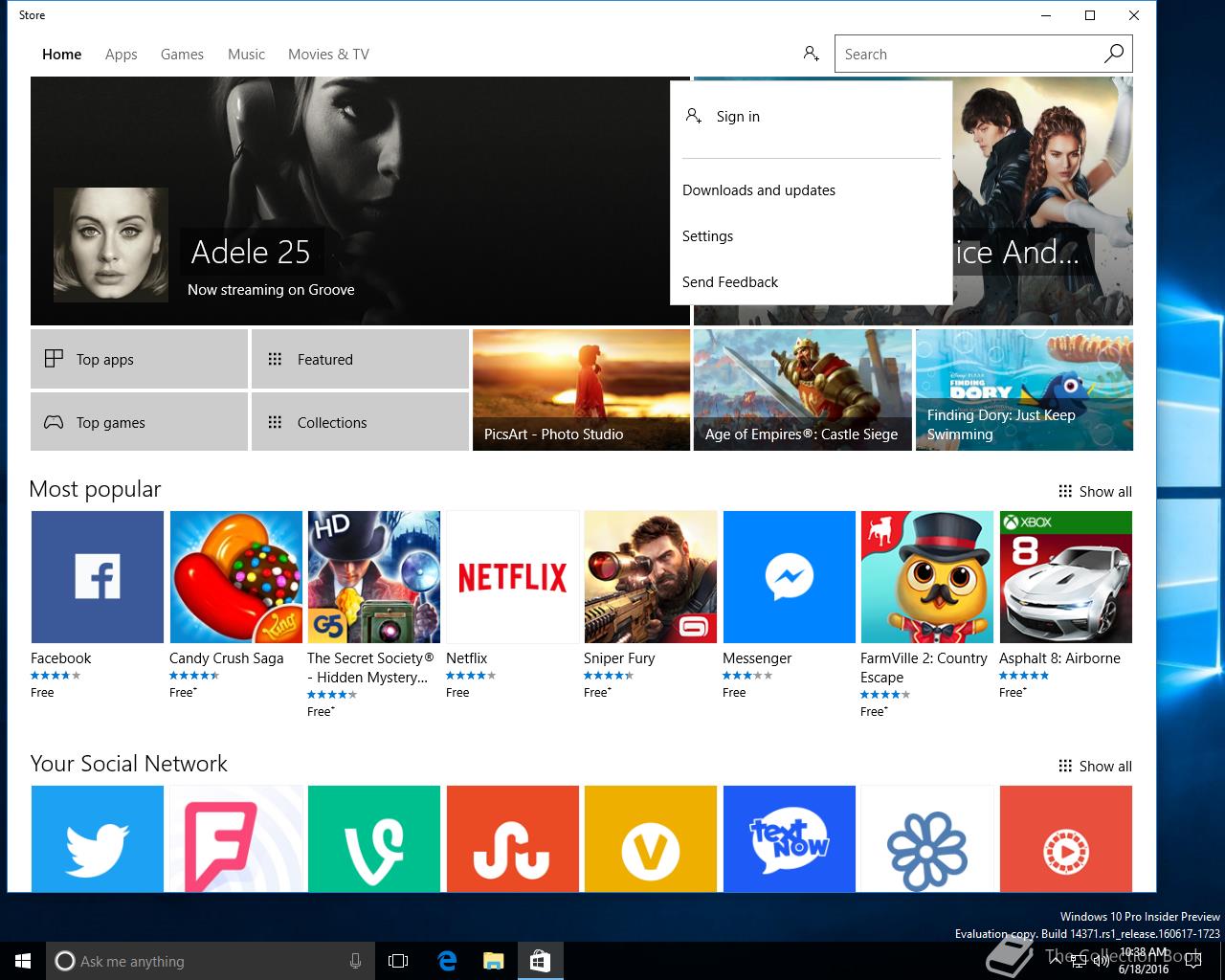Open the Collections category
This screenshot has height=980, width=1225.
360,422
